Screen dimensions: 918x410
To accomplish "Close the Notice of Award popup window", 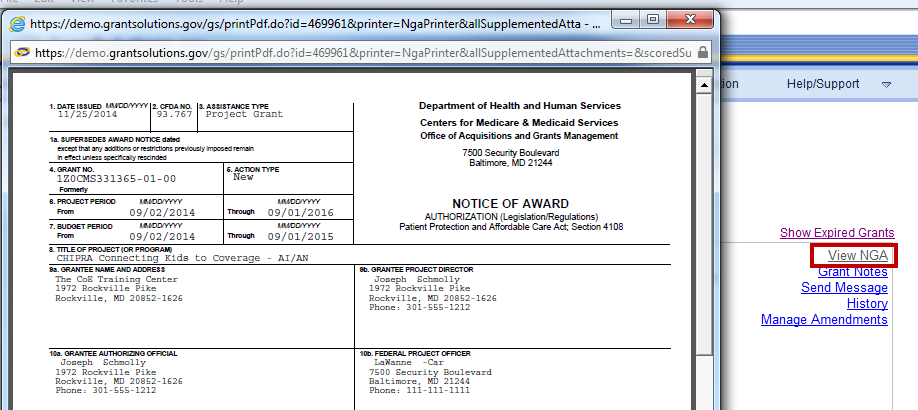I will coord(690,19).
